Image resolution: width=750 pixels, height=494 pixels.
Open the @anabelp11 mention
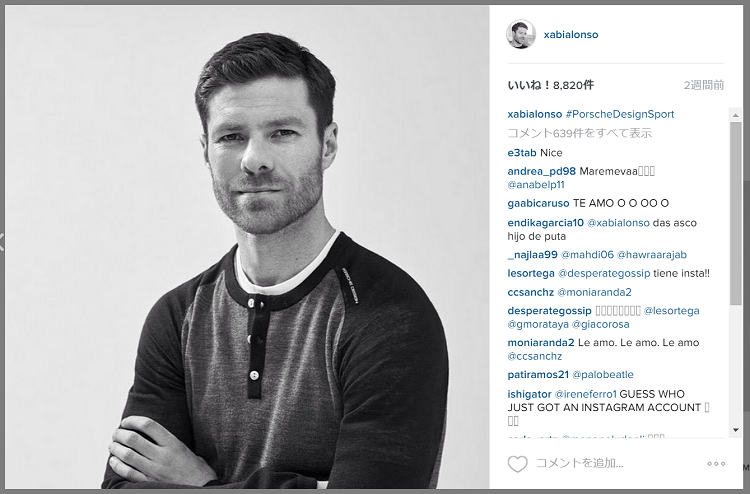536,185
